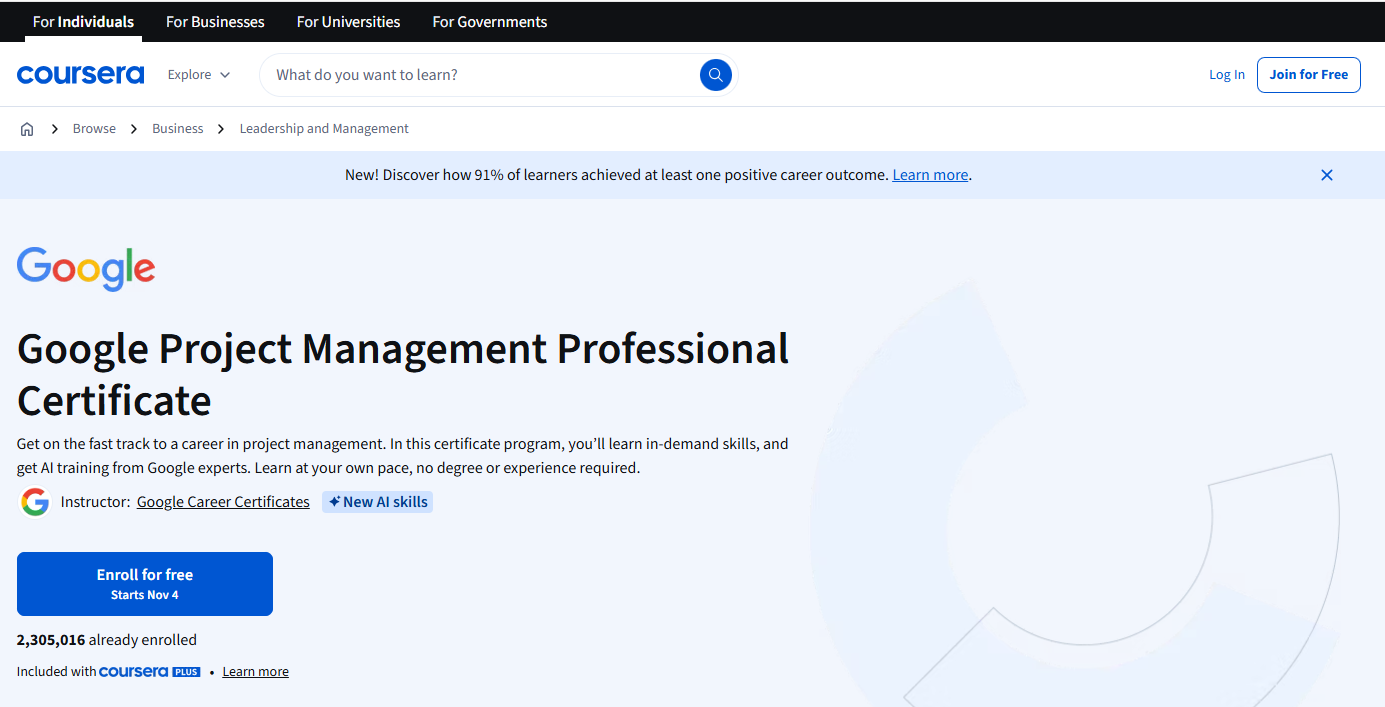Switch to the For Businesses tab
This screenshot has height=707, width=1385.
[x=215, y=21]
